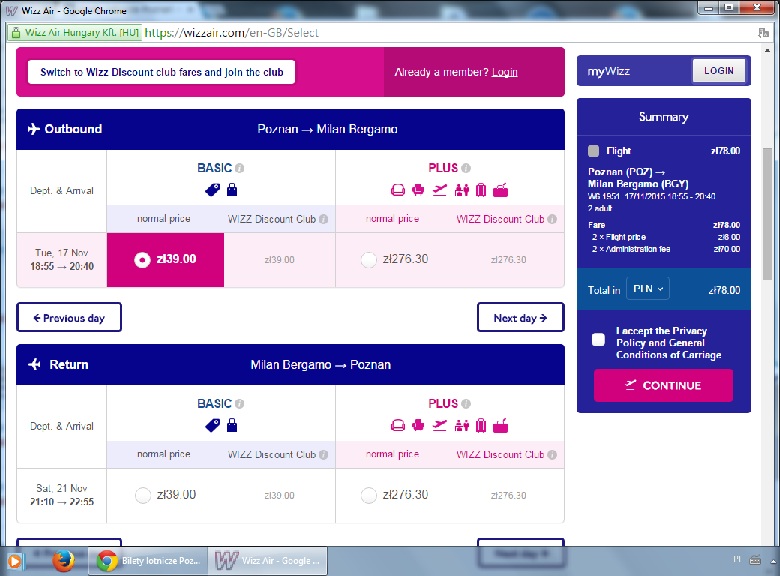Viewport: 780px width, 576px height.
Task: Click Return PLUS airport check-in icon
Action: click(x=500, y=426)
